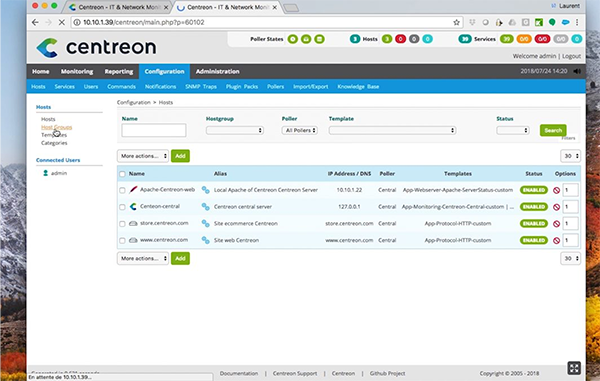Click the disable icon for Apache-Centreon-web host
The height and width of the screenshot is (381, 600).
pyautogui.click(x=556, y=190)
